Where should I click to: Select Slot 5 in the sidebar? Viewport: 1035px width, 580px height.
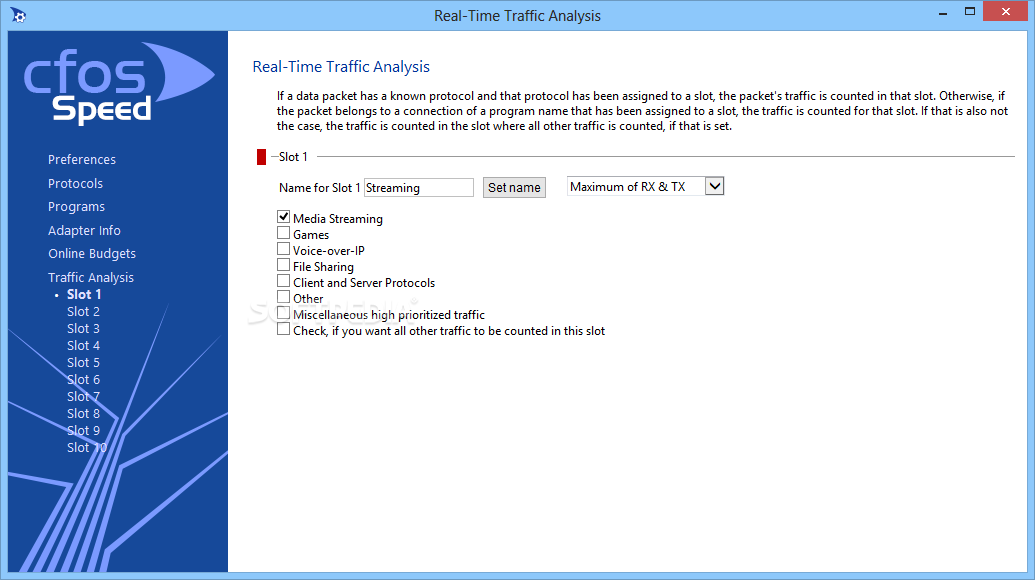[x=83, y=362]
